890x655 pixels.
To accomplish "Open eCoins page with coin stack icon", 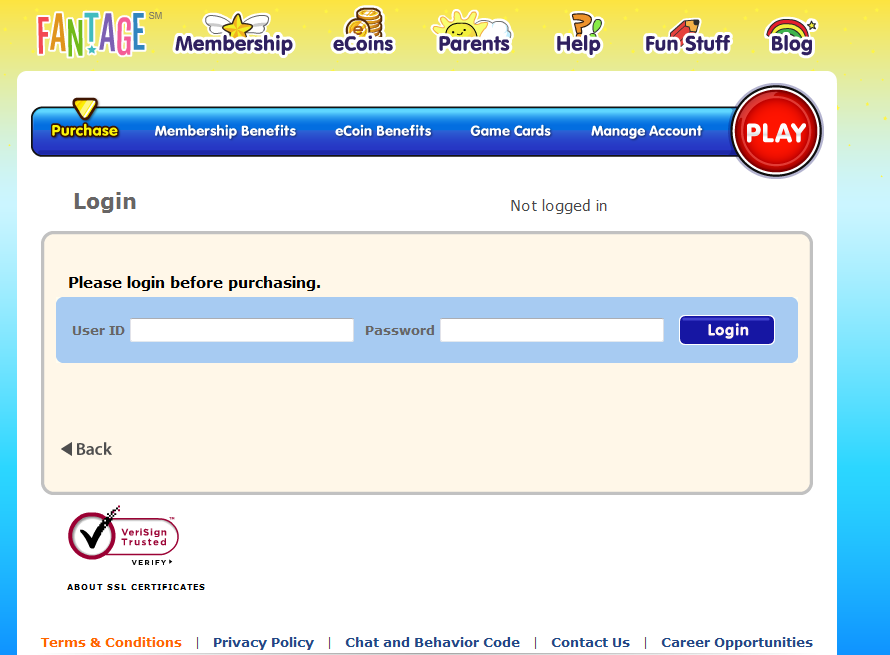I will pyautogui.click(x=363, y=31).
